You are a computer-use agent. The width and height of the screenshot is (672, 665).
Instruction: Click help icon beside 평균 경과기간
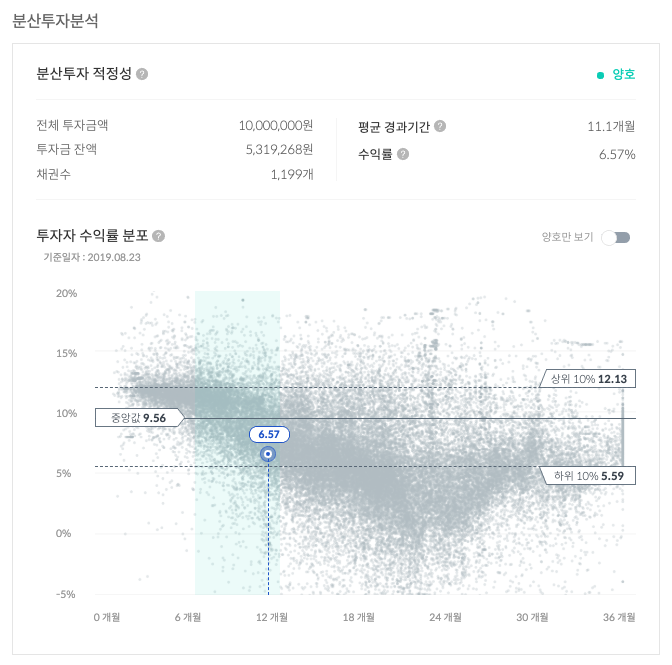pyautogui.click(x=440, y=127)
